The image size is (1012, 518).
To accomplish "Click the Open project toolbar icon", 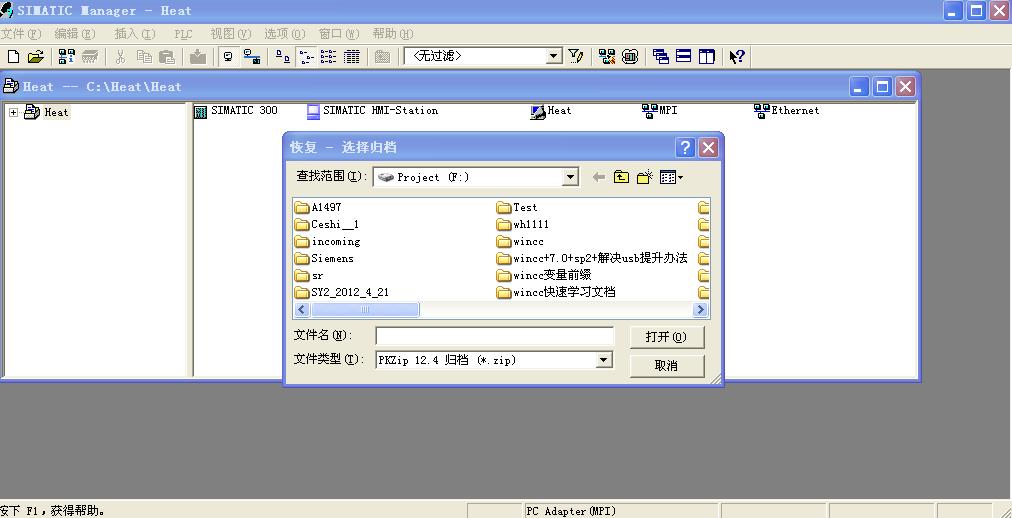I will [35, 57].
